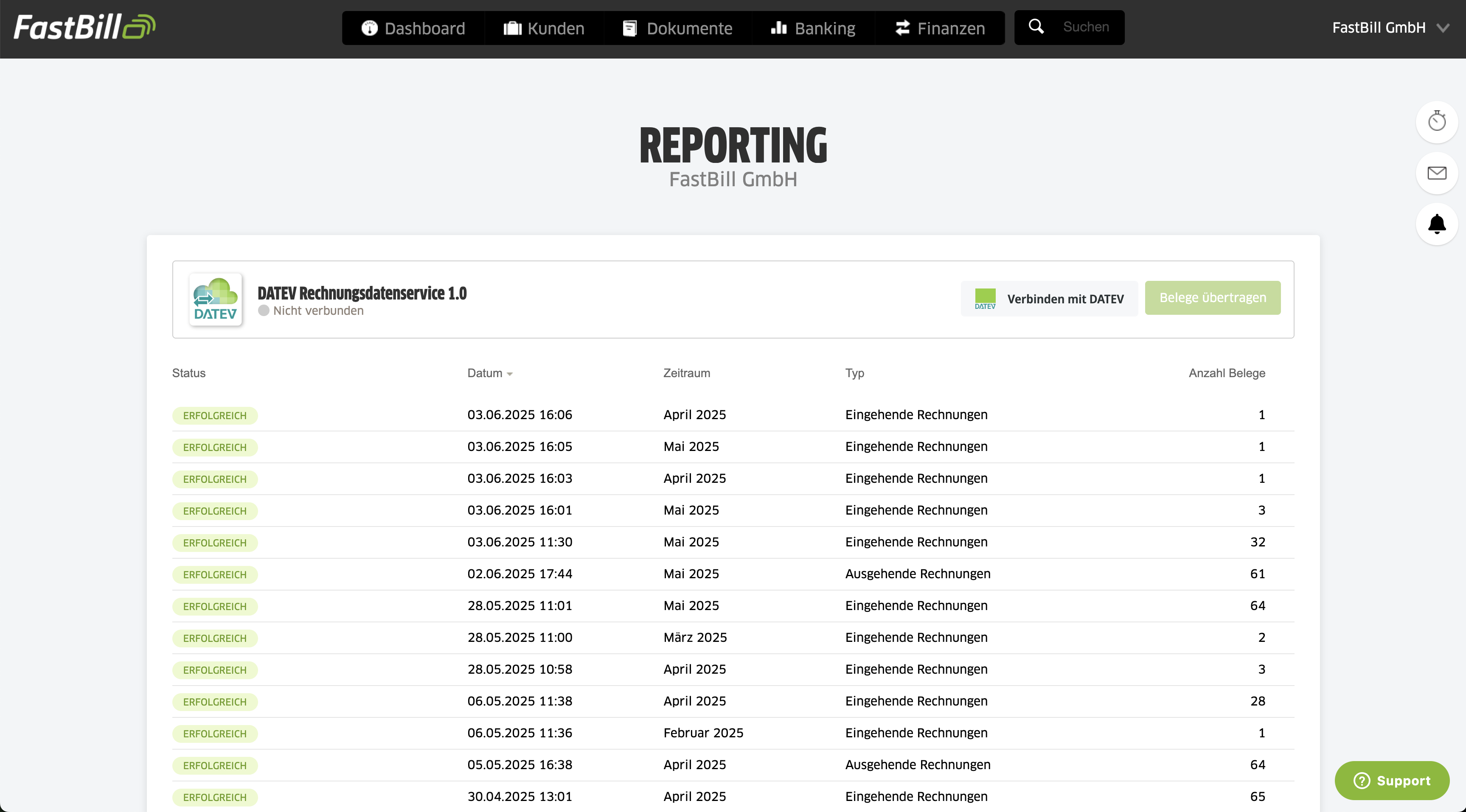Screen dimensions: 1466x812
Task: Click Februar 2025 period cell
Action: pos(703,734)
